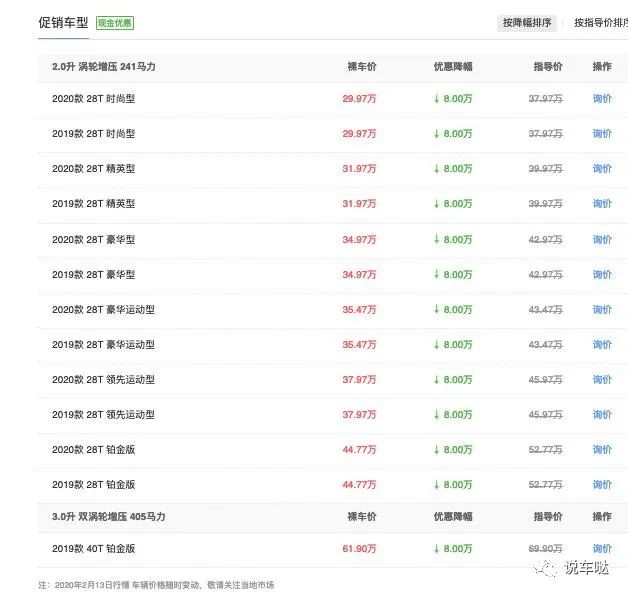Click 询价 for 2019款 28T 豪华型
The width and height of the screenshot is (628, 594).
click(x=602, y=274)
